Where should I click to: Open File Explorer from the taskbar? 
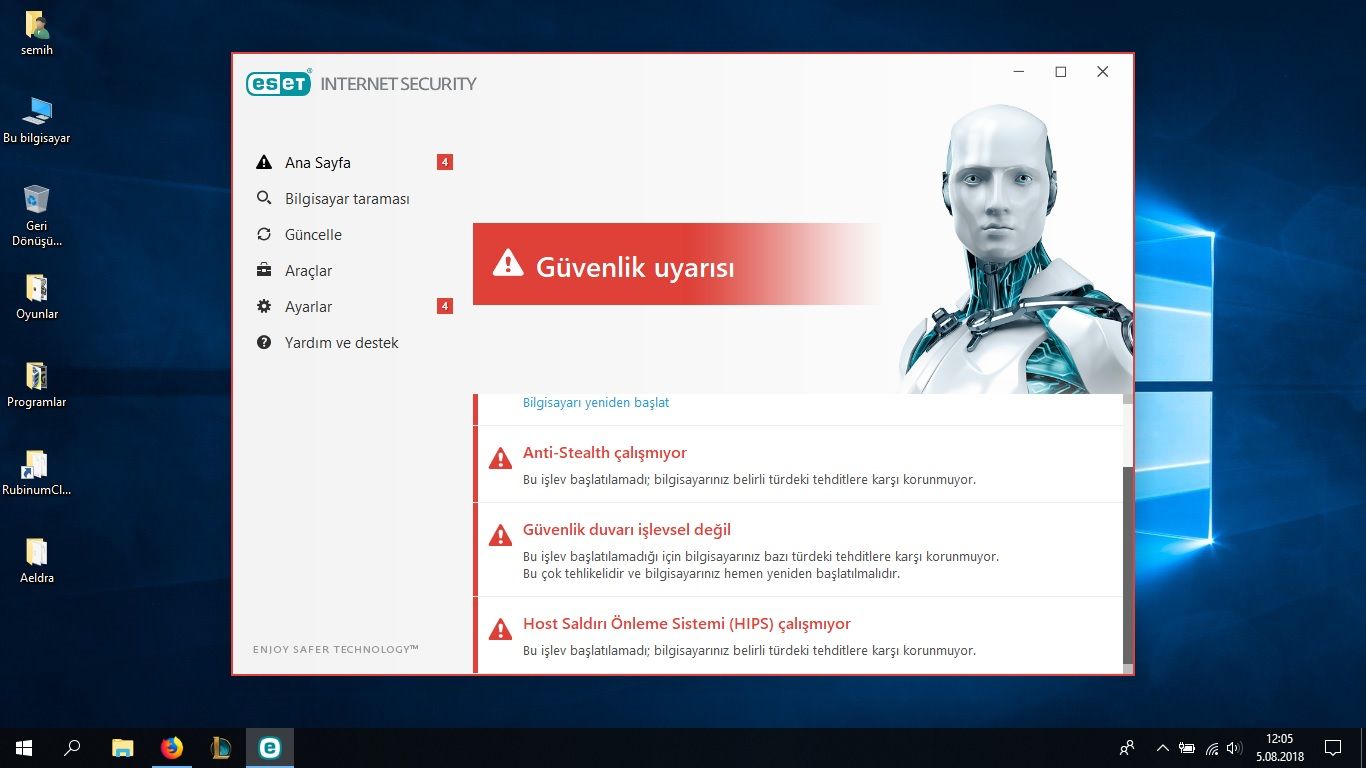(122, 748)
